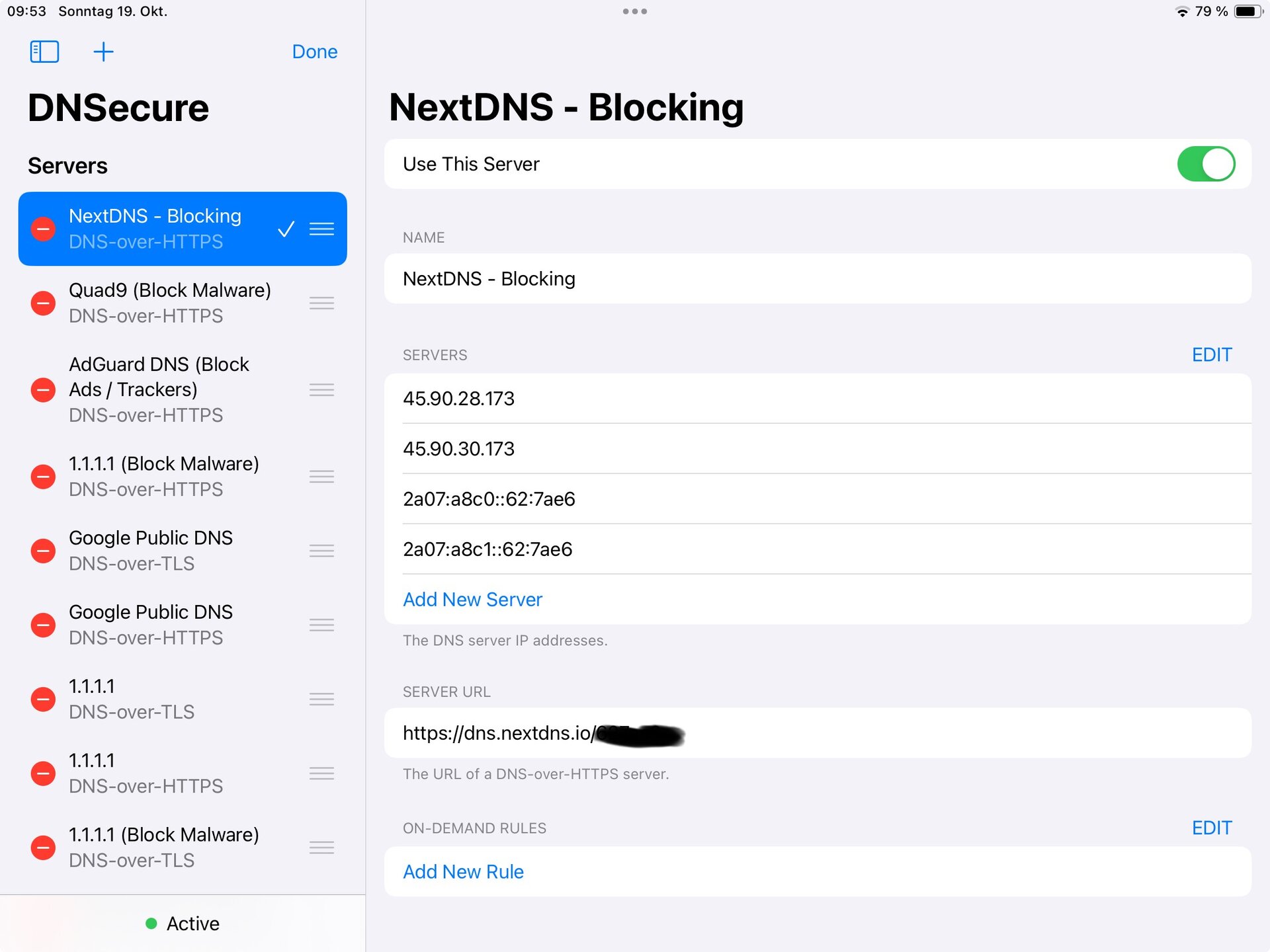This screenshot has width=1270, height=952.
Task: Tap the Name text field
Action: (x=817, y=279)
